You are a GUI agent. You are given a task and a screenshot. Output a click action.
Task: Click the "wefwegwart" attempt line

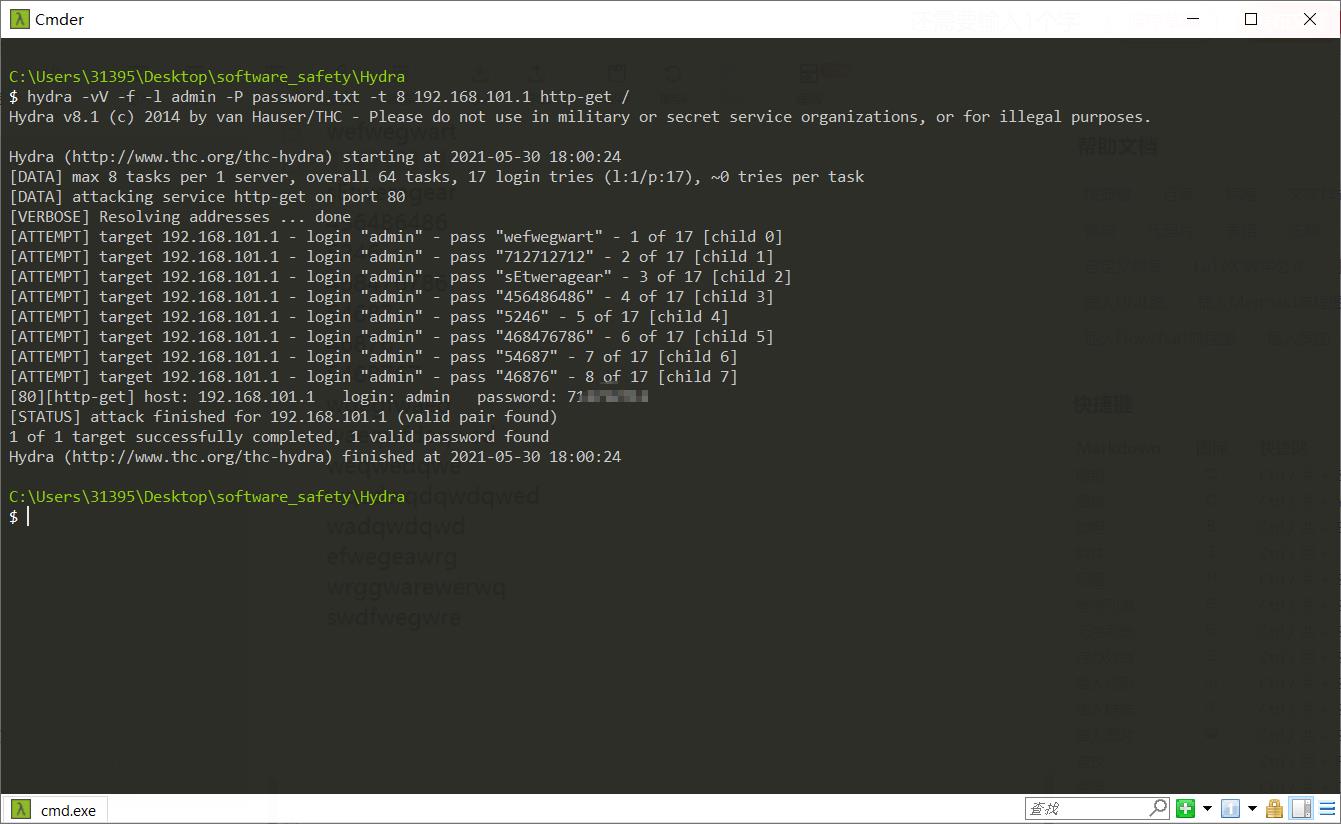click(x=396, y=237)
